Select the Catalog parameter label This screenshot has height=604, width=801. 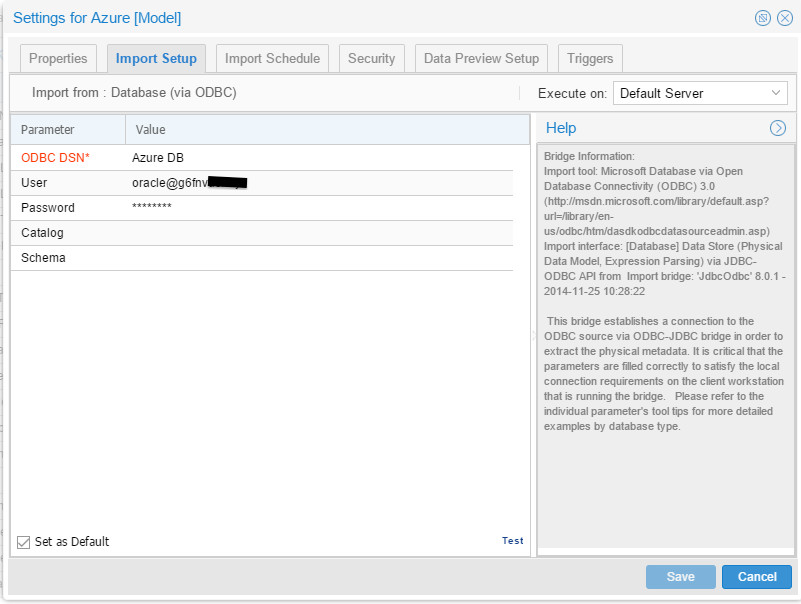point(42,233)
